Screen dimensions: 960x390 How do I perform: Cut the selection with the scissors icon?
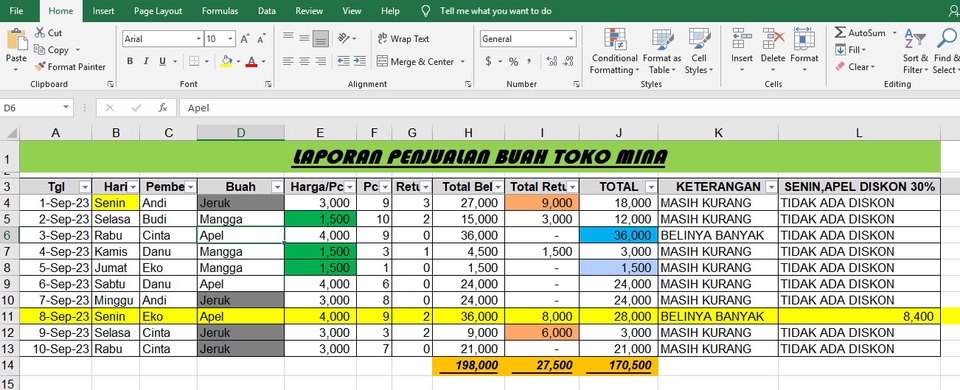point(40,32)
